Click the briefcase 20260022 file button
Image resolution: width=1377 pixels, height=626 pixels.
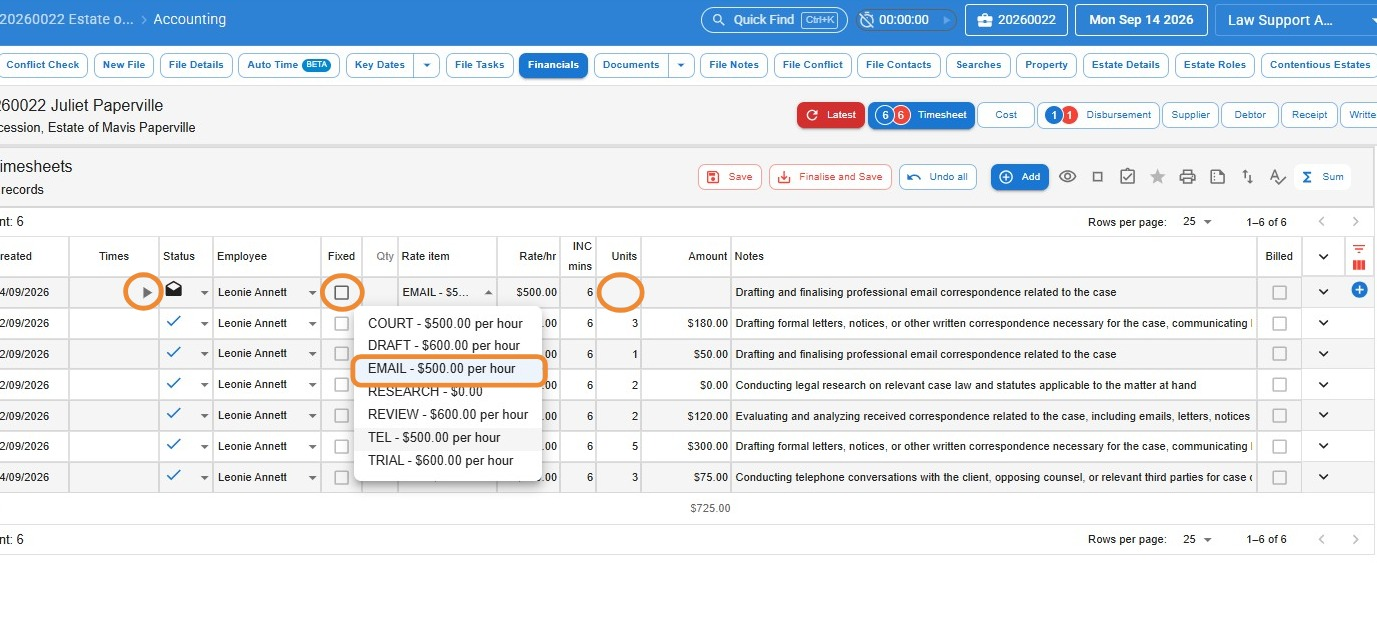1016,20
